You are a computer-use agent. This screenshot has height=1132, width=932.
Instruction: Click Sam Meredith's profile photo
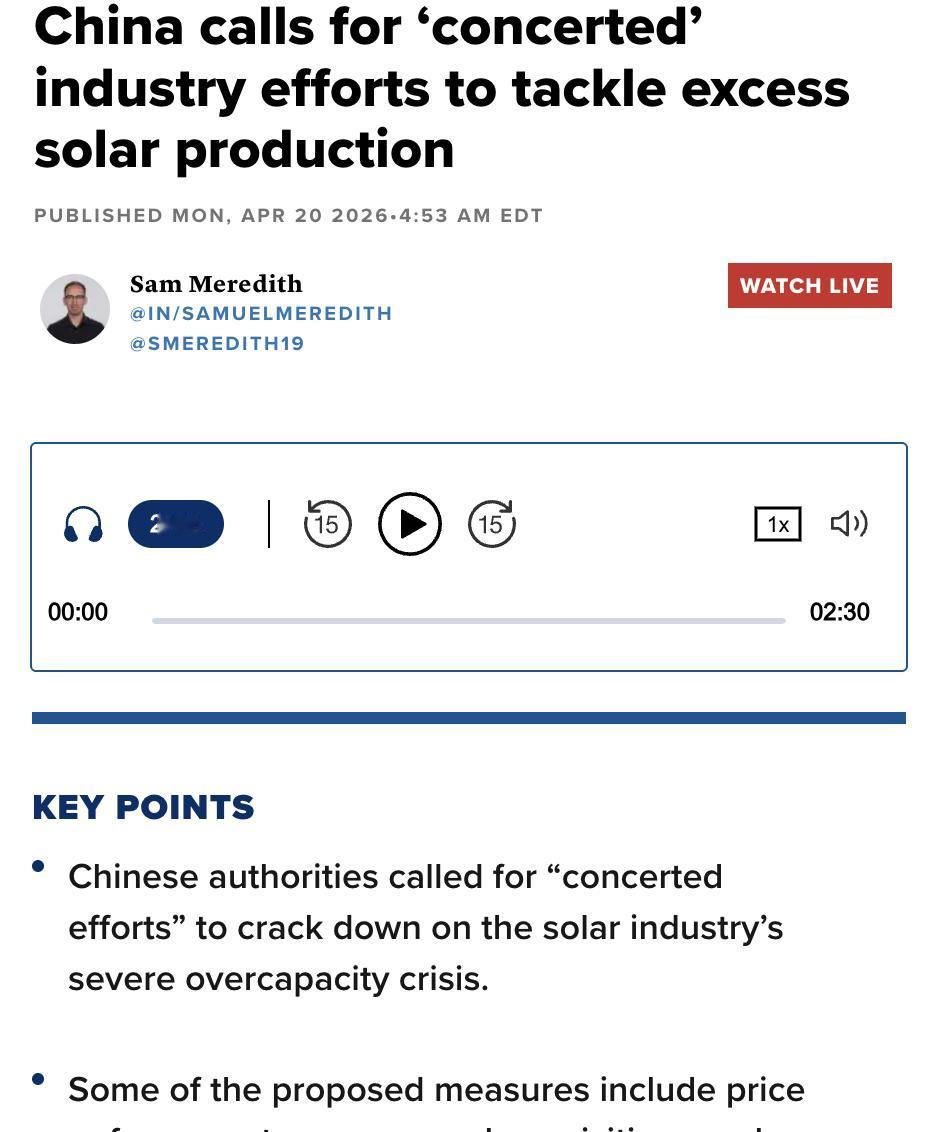tap(75, 309)
